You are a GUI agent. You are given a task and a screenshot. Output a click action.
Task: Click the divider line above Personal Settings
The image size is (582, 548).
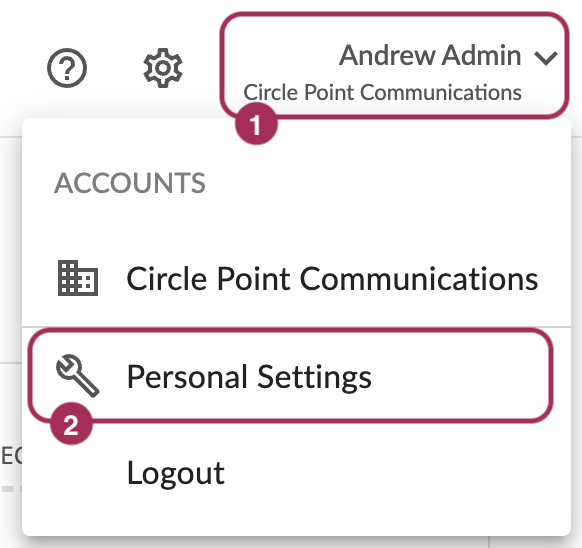(x=296, y=327)
